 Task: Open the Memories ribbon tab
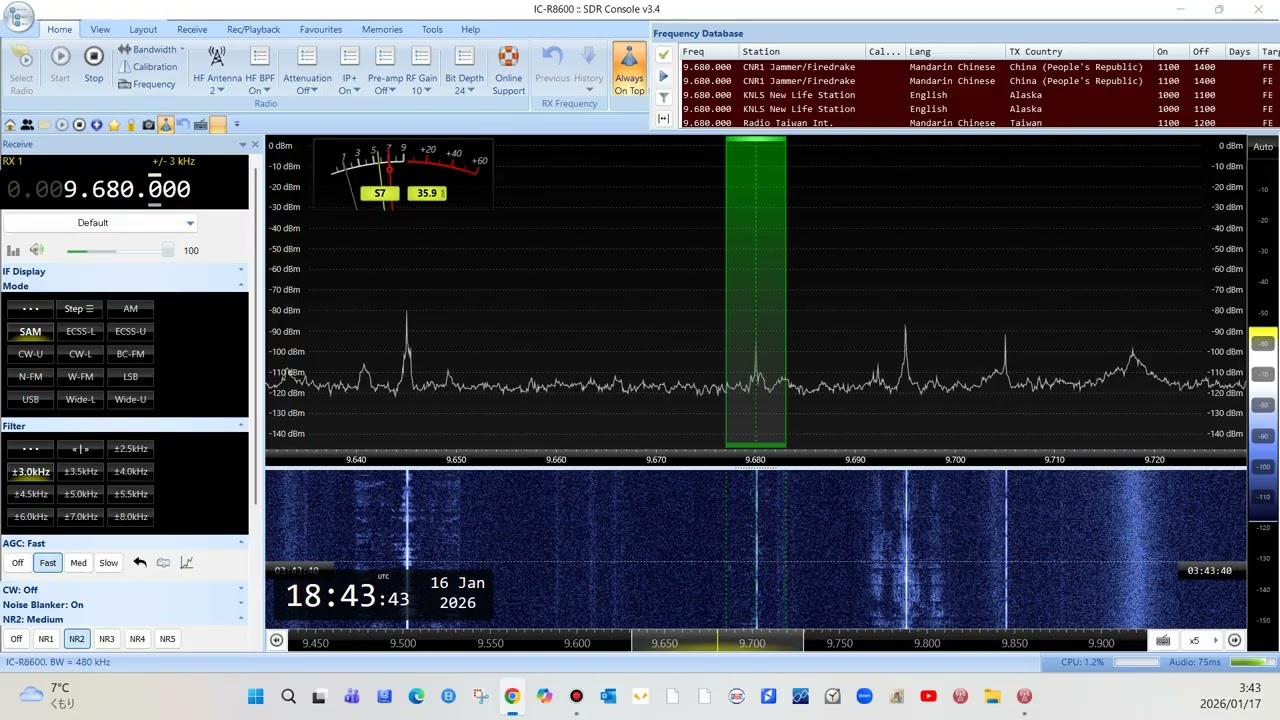coord(382,30)
